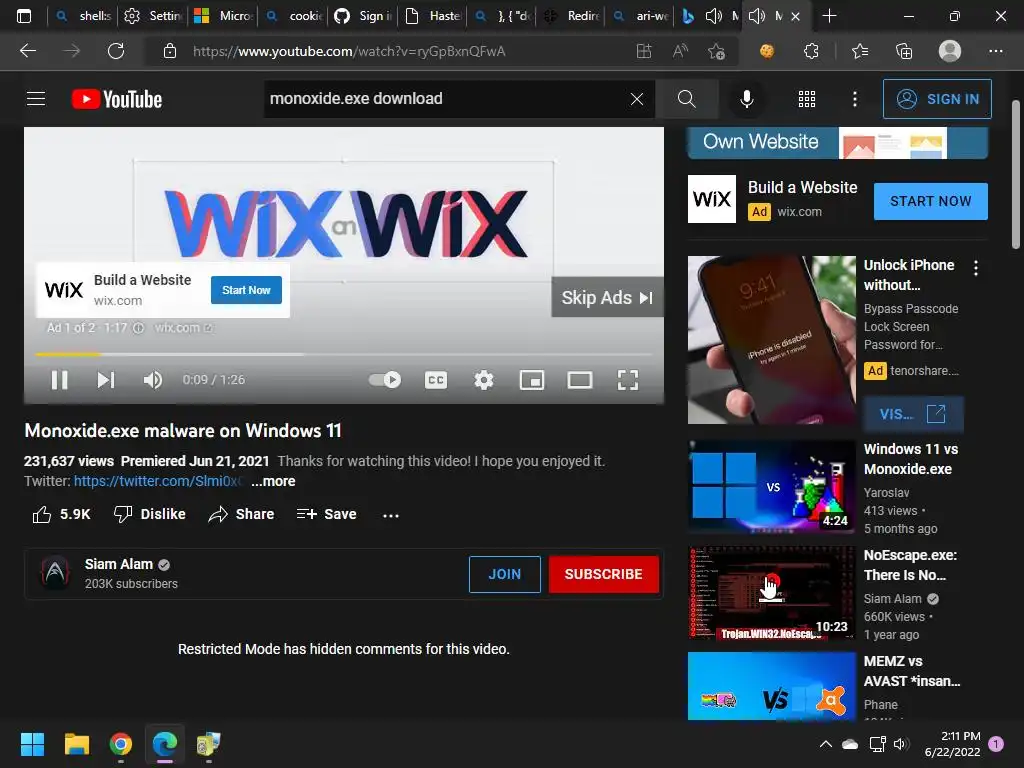Open the YouTube guide hamburger menu

pos(36,99)
